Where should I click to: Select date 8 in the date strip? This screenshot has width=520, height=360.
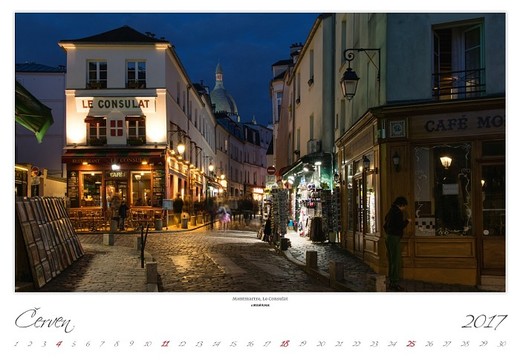pos(116,344)
